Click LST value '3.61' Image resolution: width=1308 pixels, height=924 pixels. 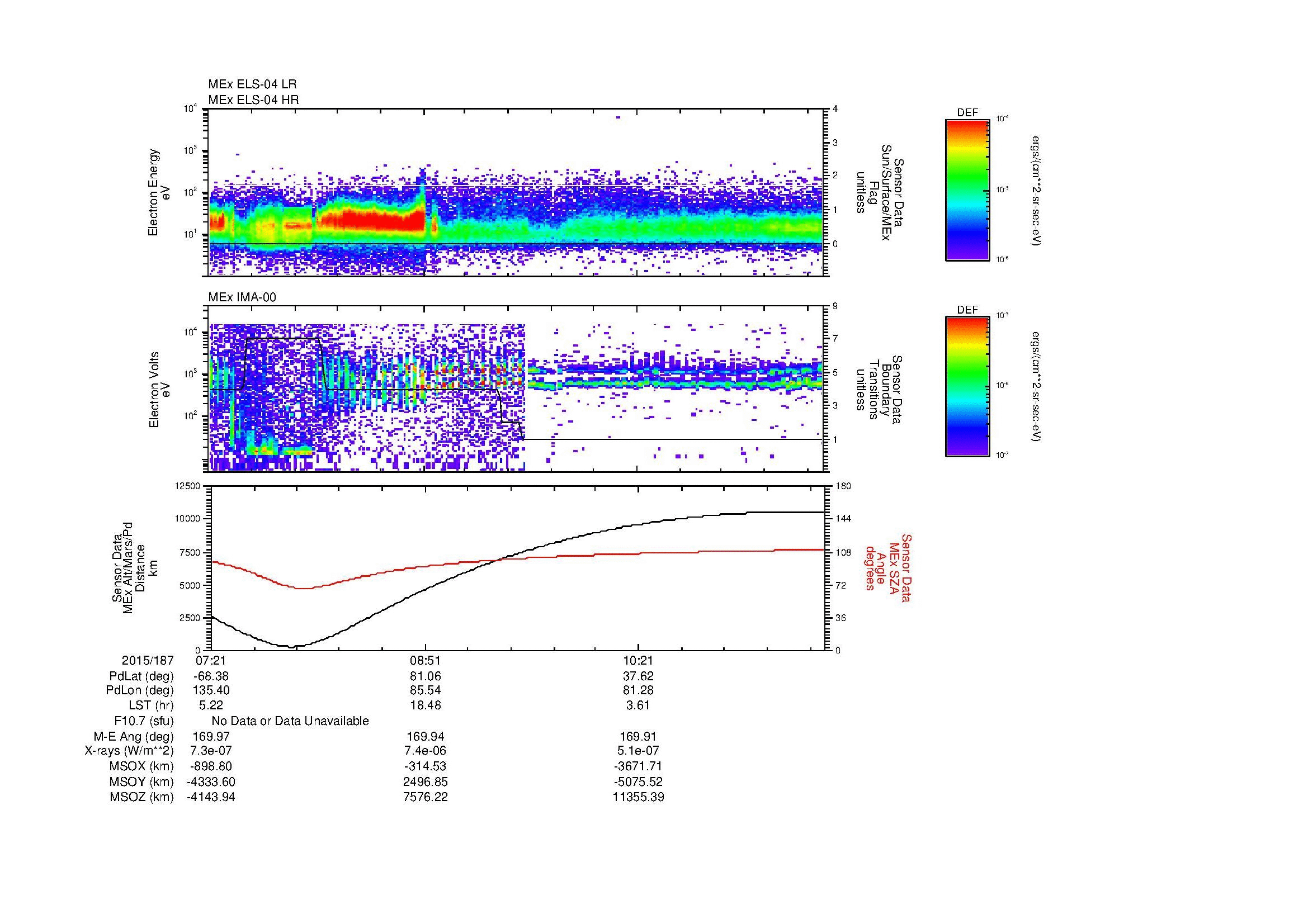point(639,705)
